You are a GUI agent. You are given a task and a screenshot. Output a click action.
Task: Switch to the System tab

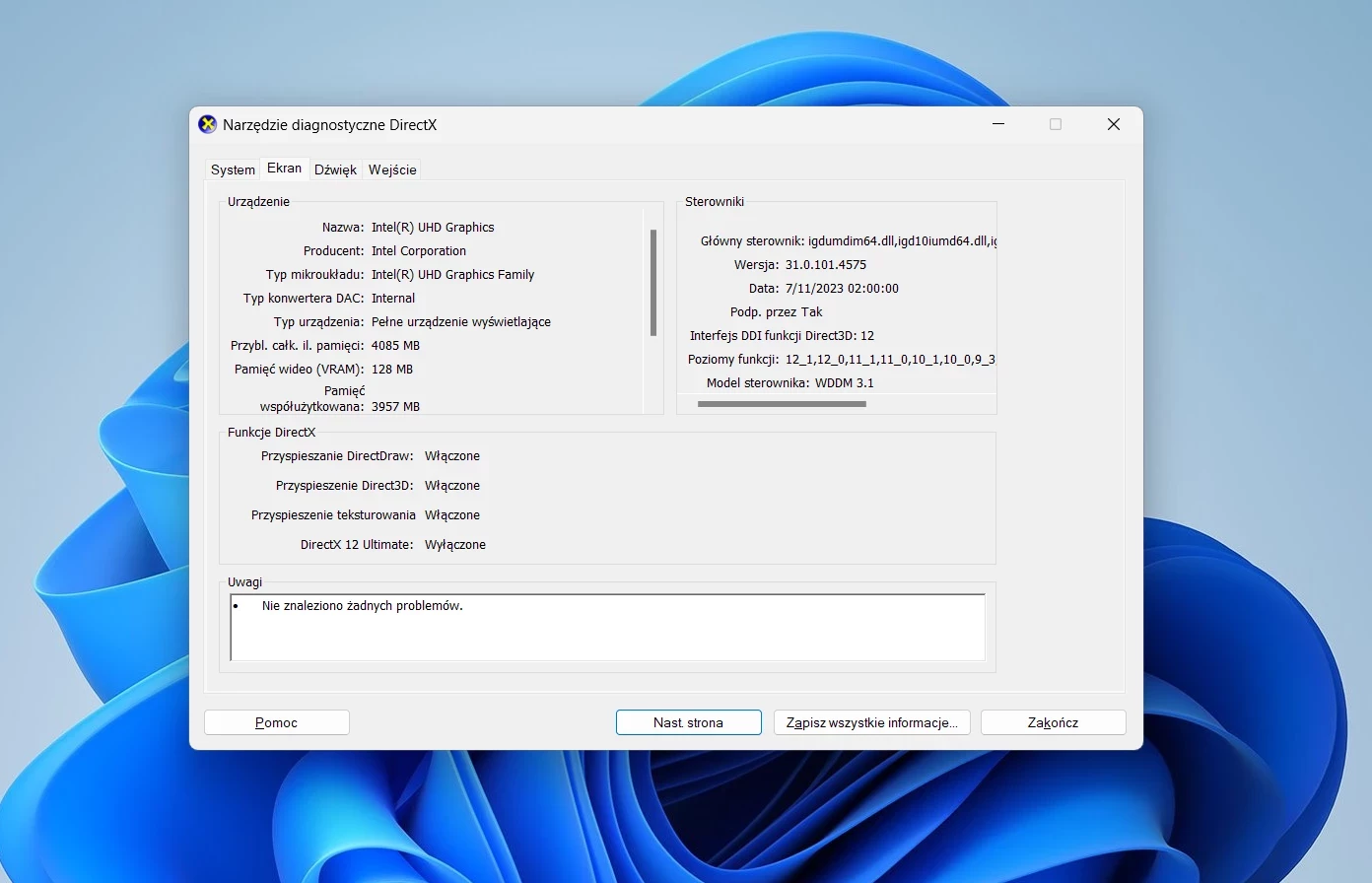[x=233, y=170]
